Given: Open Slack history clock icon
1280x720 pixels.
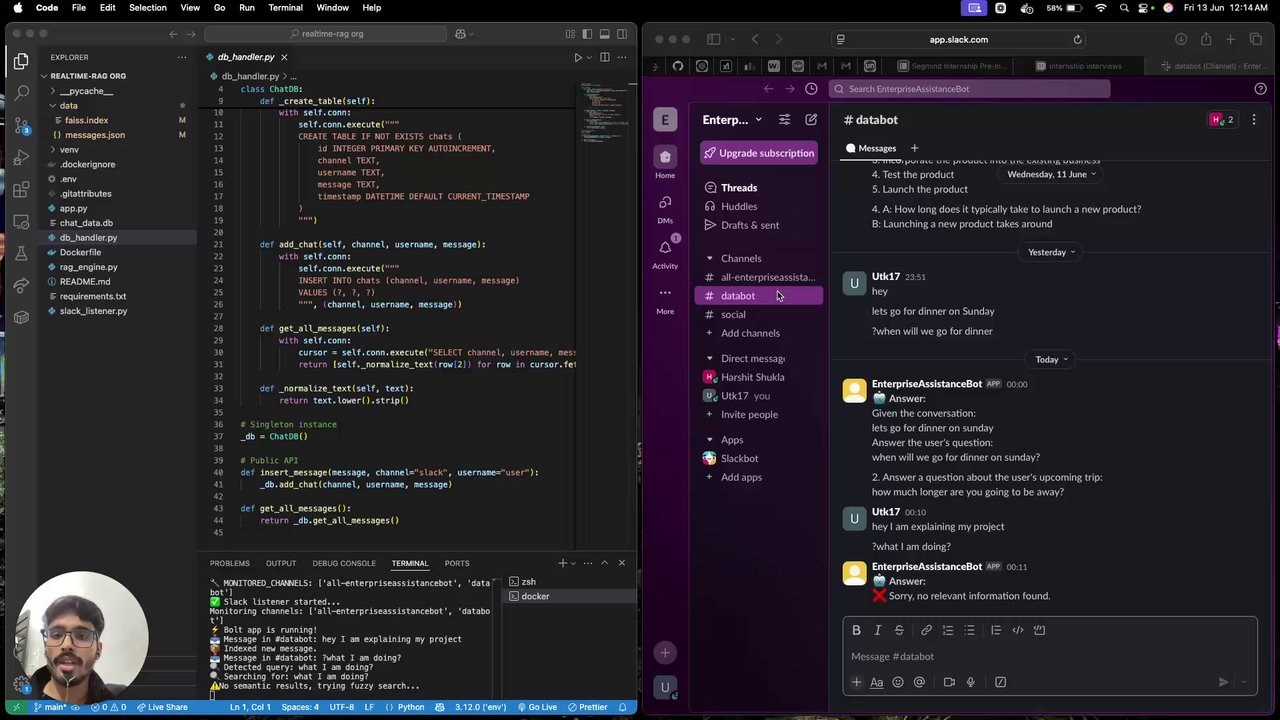Looking at the screenshot, I should [x=811, y=89].
